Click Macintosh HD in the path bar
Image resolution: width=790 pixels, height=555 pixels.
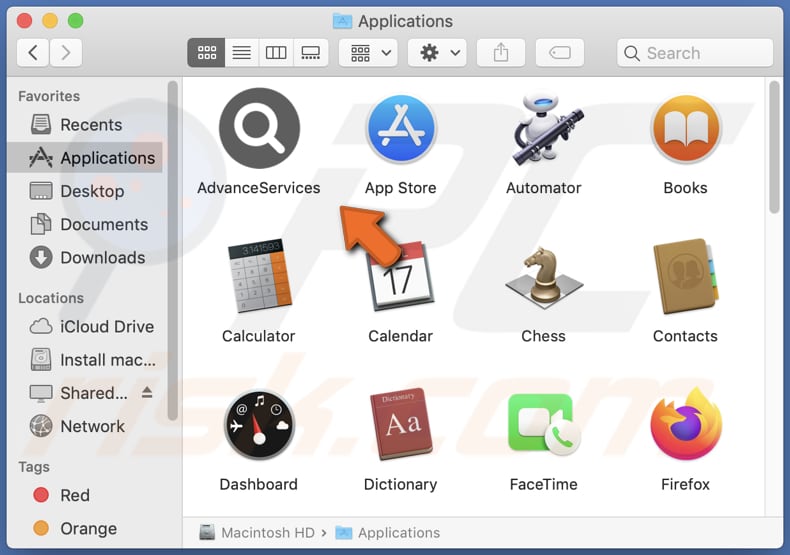pos(257,532)
